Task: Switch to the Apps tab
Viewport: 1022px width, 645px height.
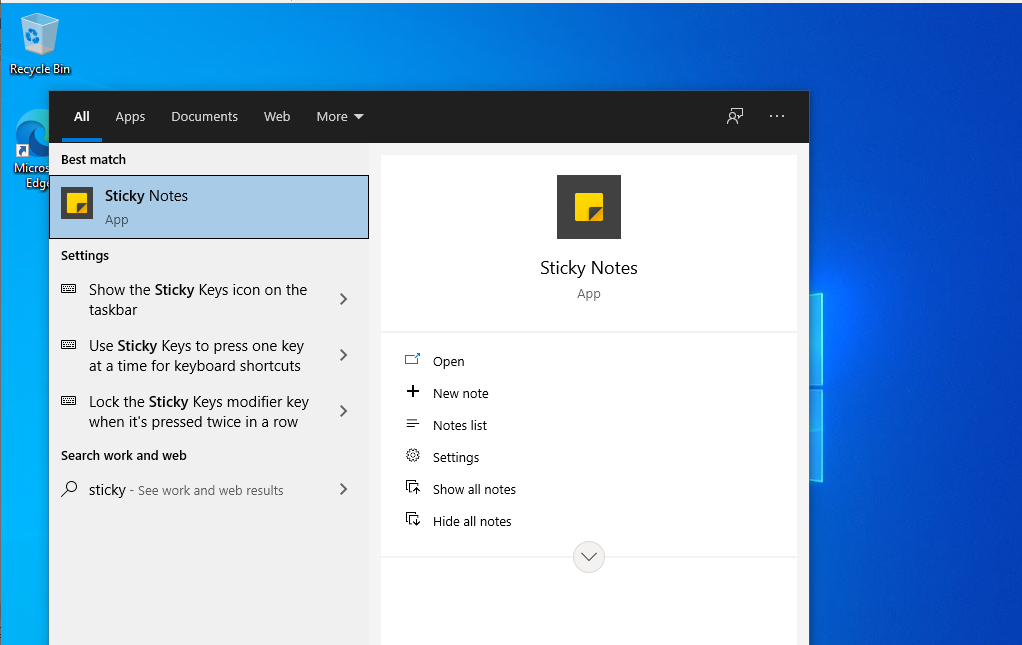Action: tap(130, 117)
